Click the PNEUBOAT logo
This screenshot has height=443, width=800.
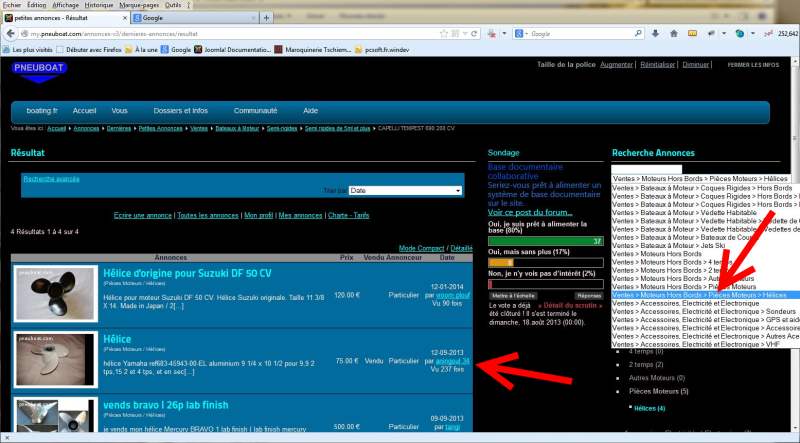coord(38,67)
